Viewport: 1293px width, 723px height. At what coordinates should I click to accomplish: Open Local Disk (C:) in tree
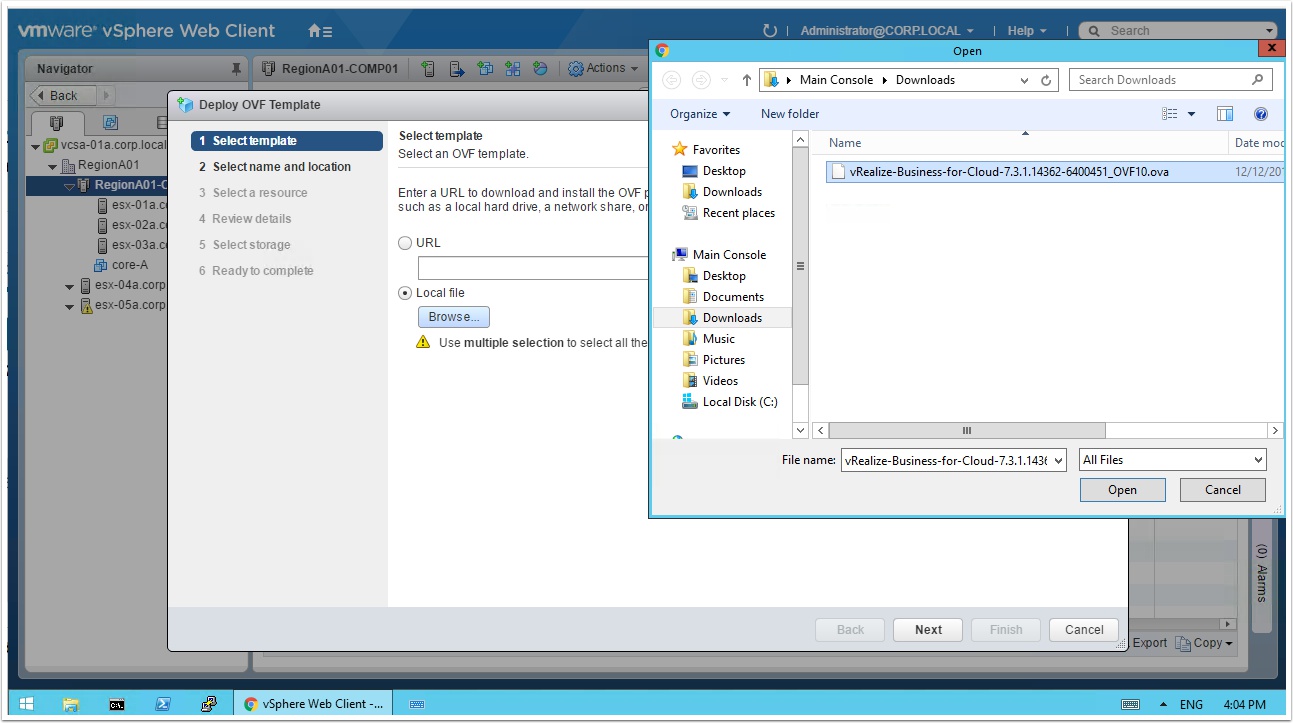pos(739,402)
